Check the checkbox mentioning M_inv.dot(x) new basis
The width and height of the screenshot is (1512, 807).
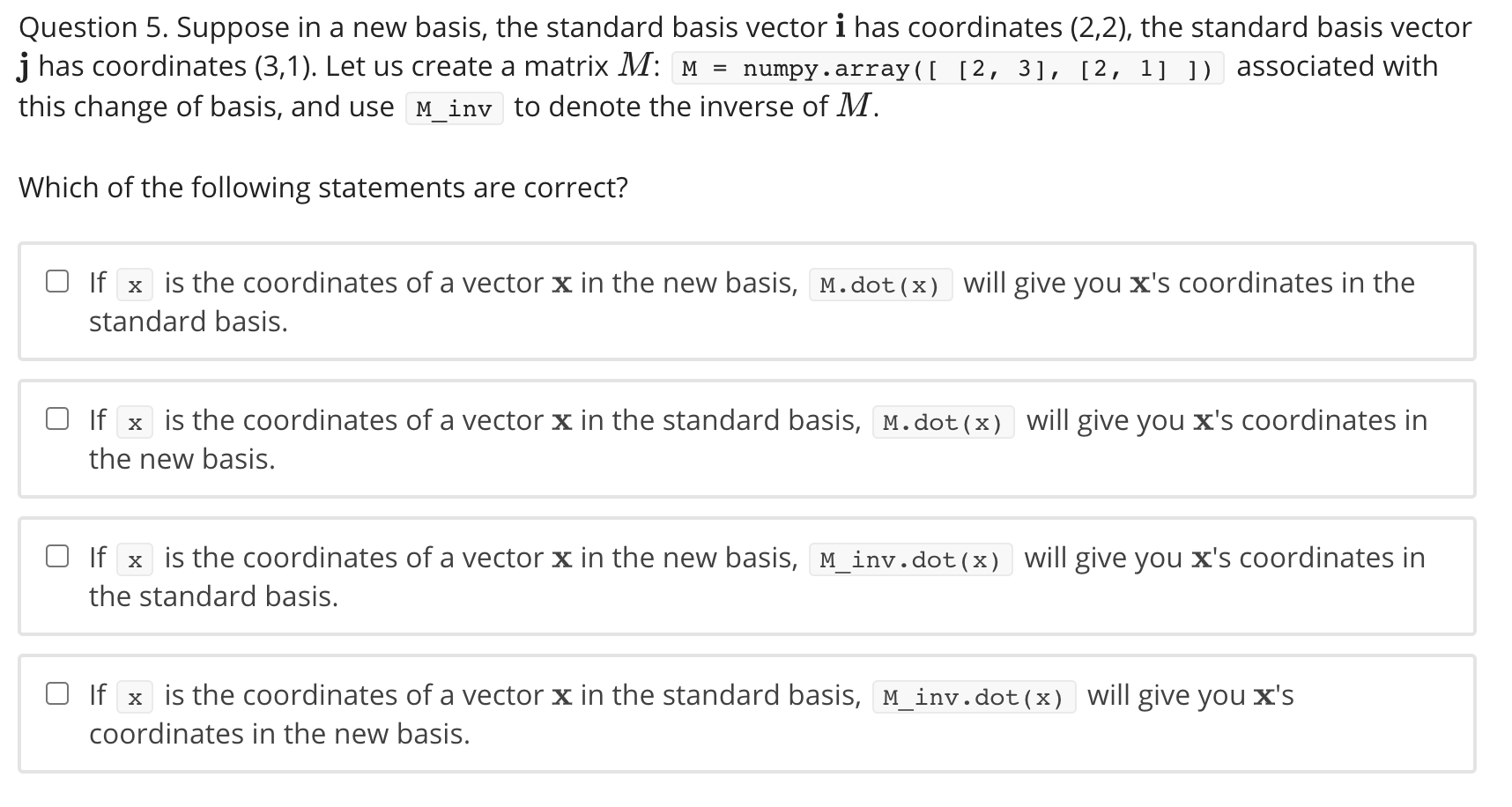(57, 556)
